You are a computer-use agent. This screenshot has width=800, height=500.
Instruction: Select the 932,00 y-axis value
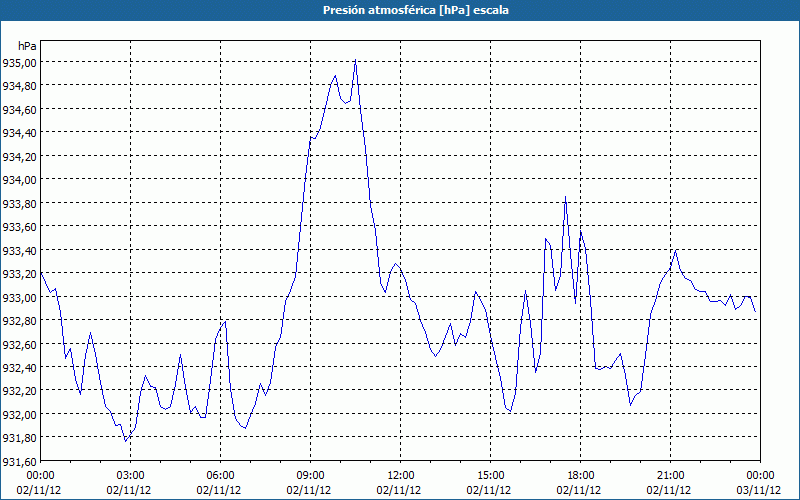(19, 415)
